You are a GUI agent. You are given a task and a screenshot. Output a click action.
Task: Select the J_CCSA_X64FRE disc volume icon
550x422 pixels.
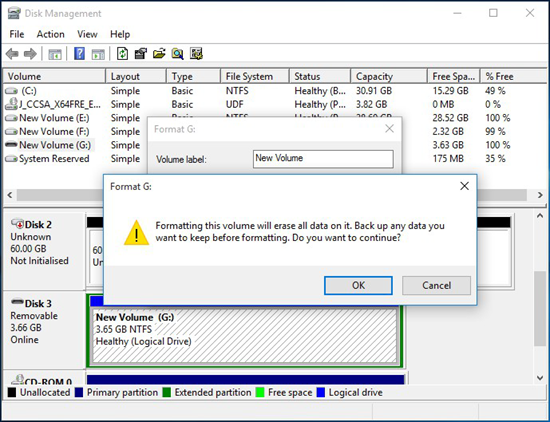(x=11, y=104)
